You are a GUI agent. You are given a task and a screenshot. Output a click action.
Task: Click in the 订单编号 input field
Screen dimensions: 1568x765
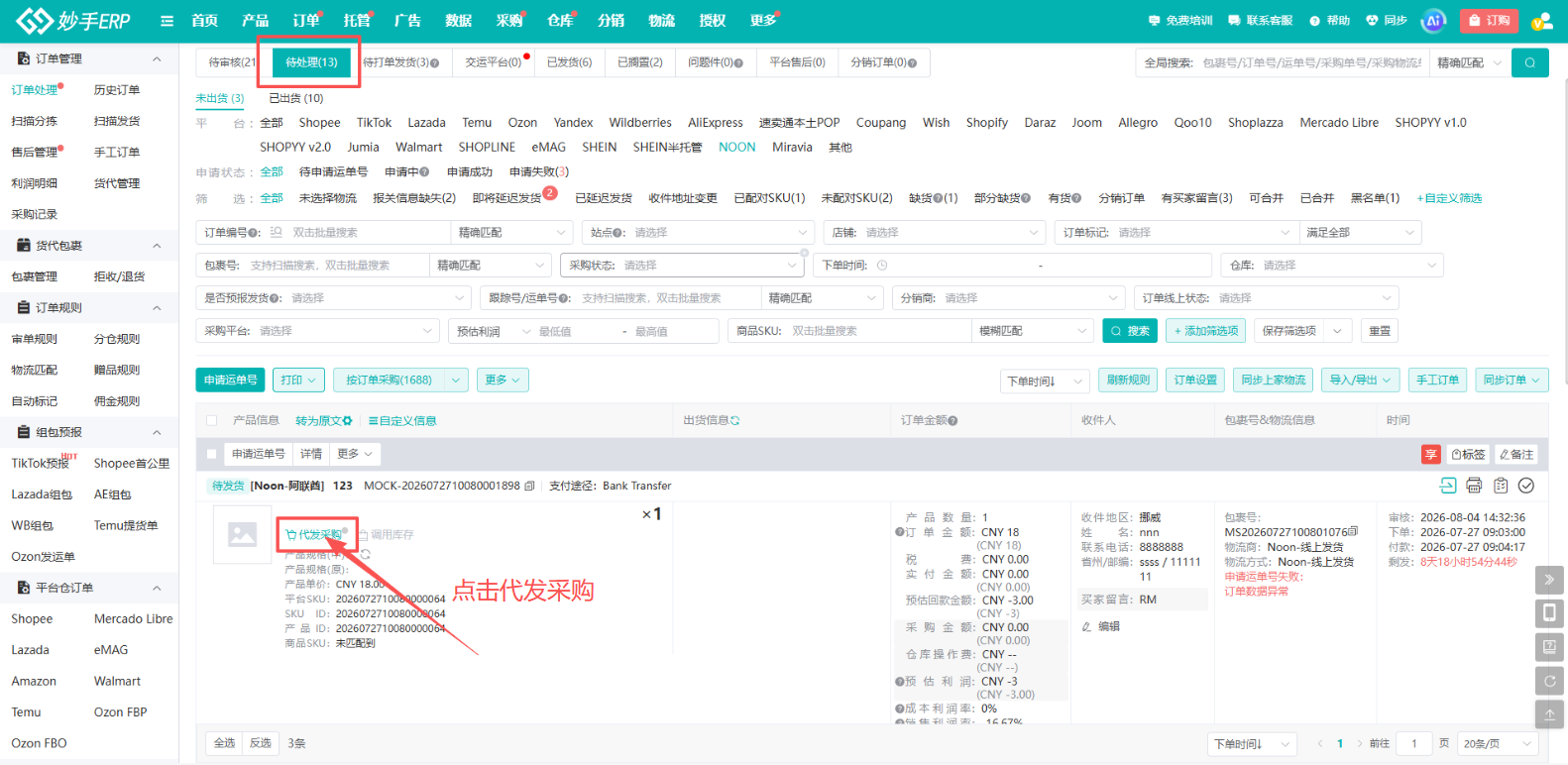click(366, 233)
